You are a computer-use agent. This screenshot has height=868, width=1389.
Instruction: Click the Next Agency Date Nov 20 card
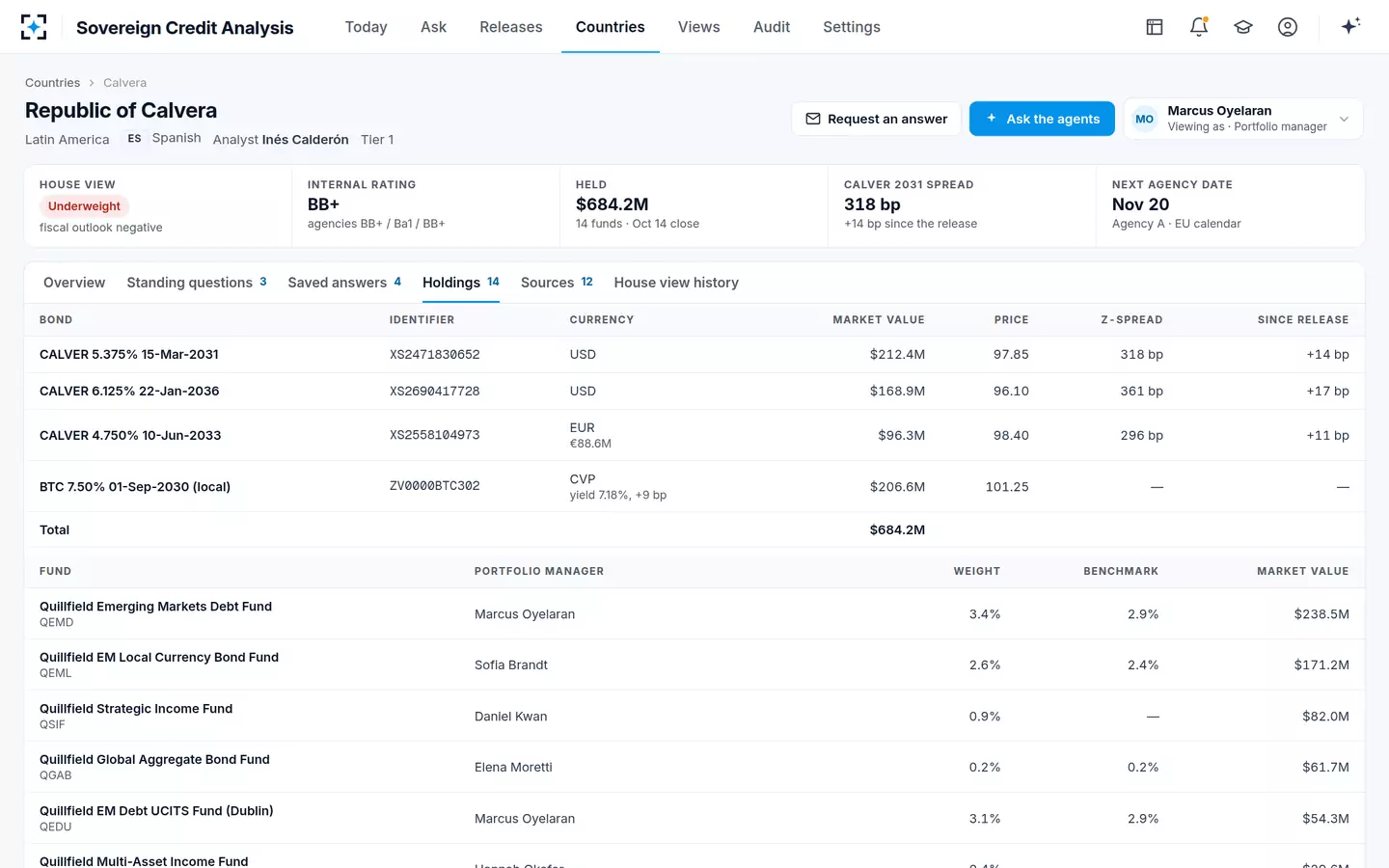(1230, 206)
